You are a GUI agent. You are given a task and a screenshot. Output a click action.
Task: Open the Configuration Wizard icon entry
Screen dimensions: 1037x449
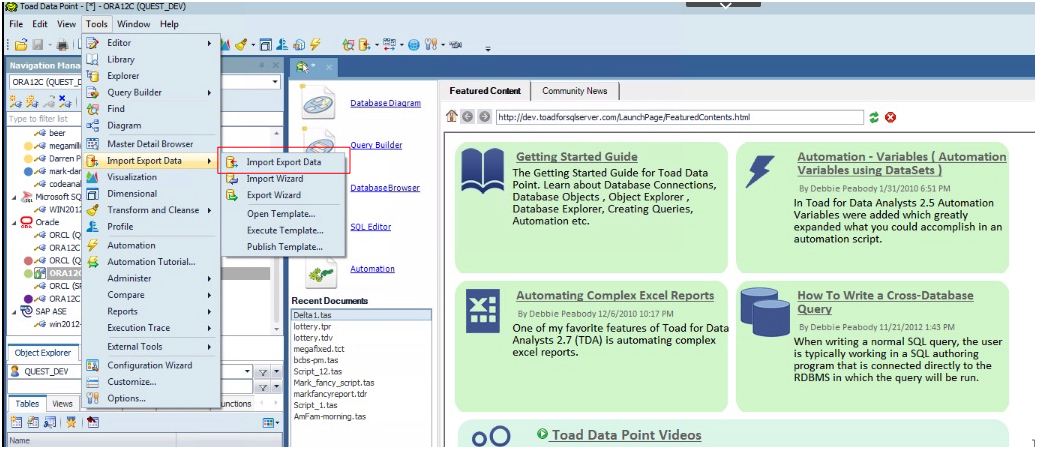(93, 365)
